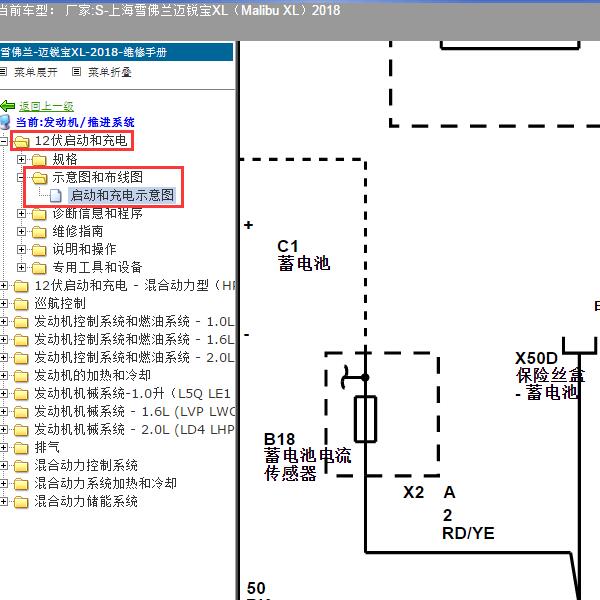The height and width of the screenshot is (600, 600).
Task: Click folder icon of 混合动力系统加热和冷却
Action: pos(21,484)
